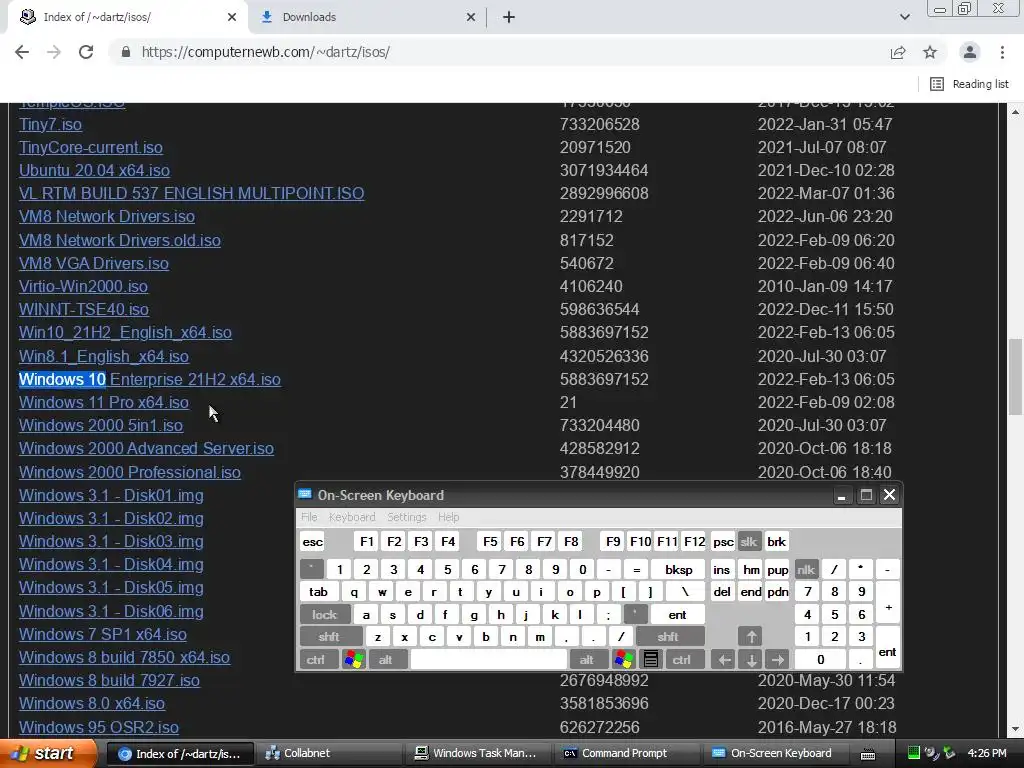Toggle the left ctrl key on keyboard
The image size is (1024, 768).
(x=317, y=660)
